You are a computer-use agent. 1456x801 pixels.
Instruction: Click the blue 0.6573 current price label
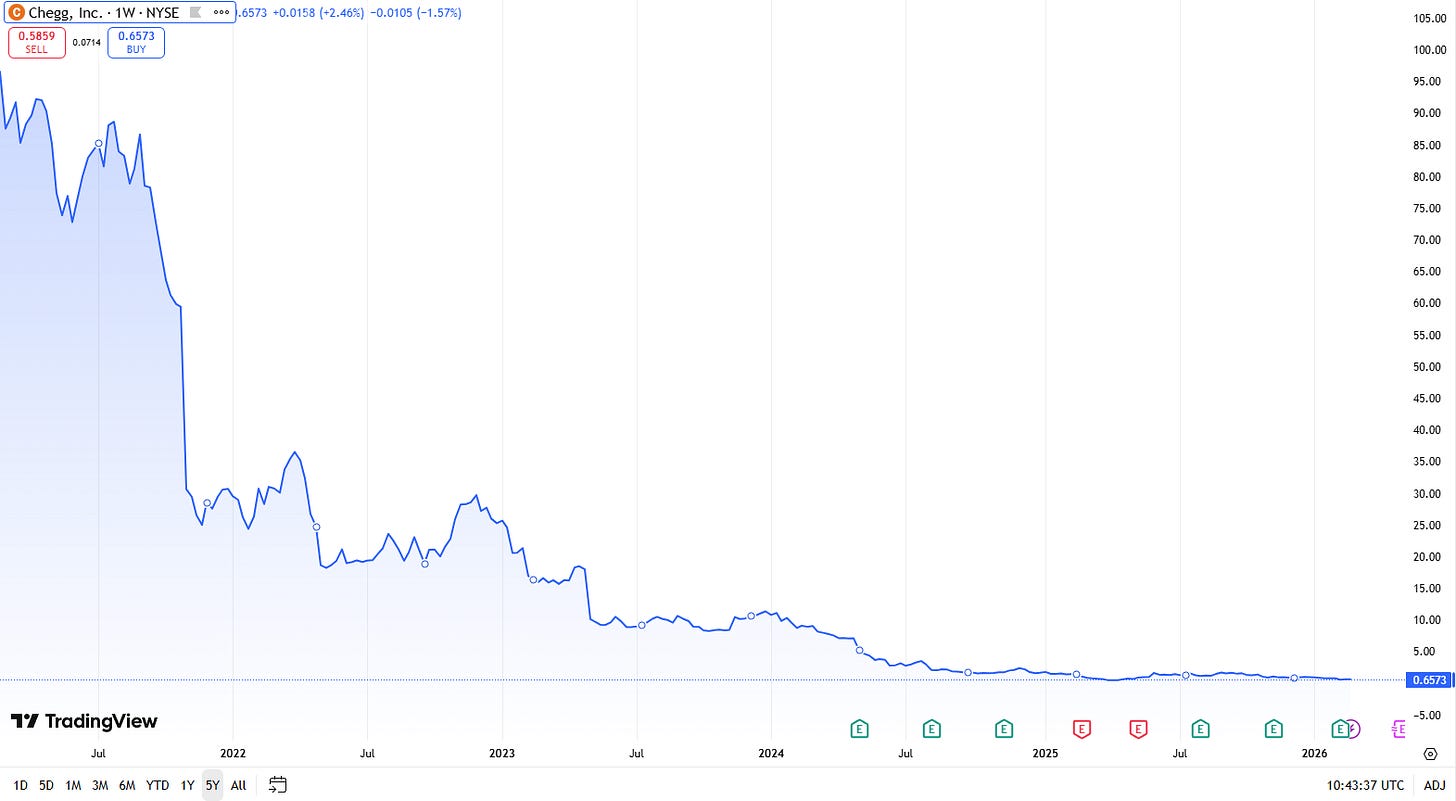(x=1427, y=680)
